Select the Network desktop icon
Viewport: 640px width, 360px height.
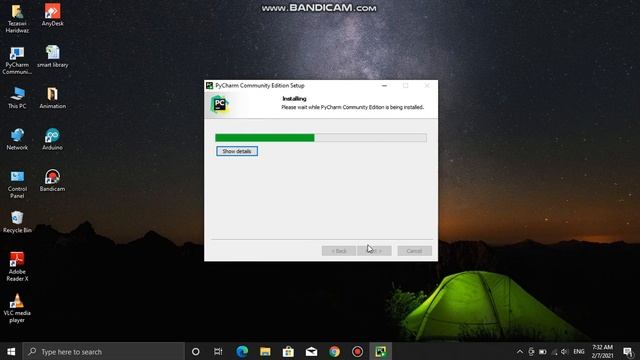point(17,139)
